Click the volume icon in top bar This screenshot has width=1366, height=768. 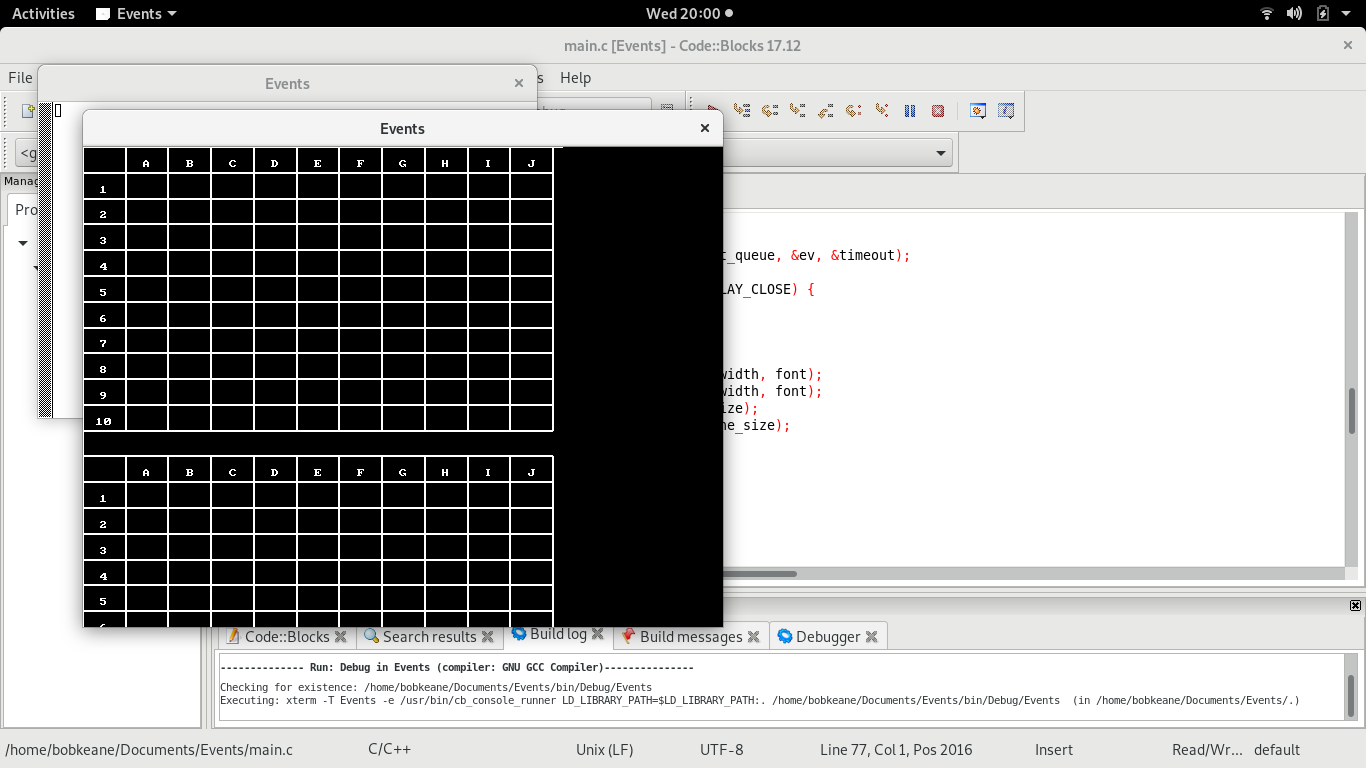click(1294, 14)
